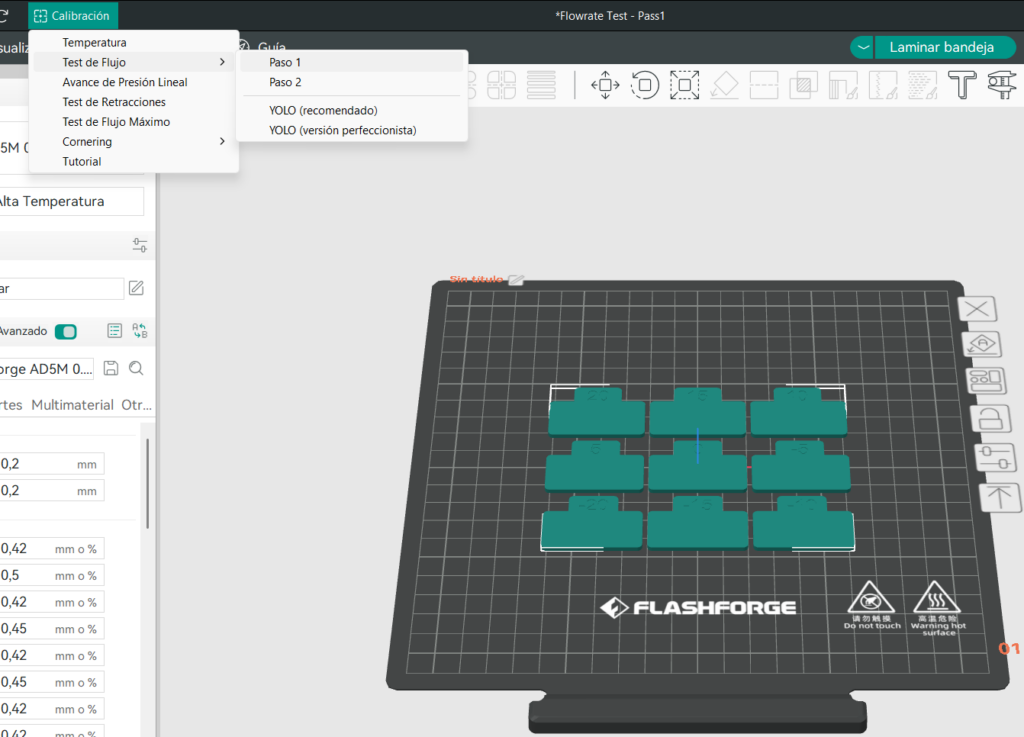Select the Scale tool in toolbar
The width and height of the screenshot is (1024, 737).
click(685, 85)
